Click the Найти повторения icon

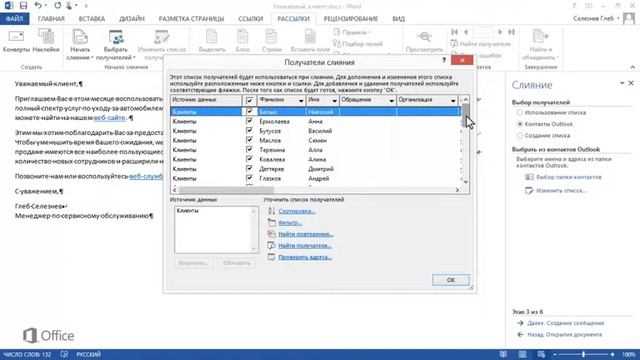pyautogui.click(x=271, y=234)
